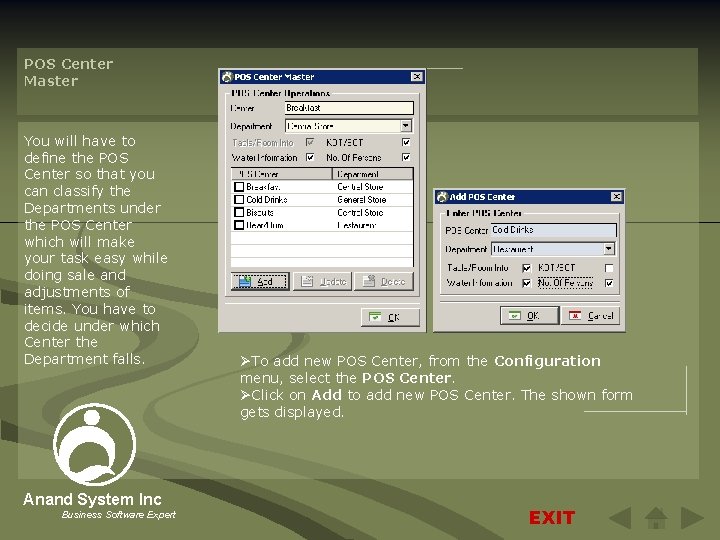Toggle Table/Room Info checkbox in POS Center Master
Image resolution: width=720 pixels, height=540 pixels.
(310, 142)
